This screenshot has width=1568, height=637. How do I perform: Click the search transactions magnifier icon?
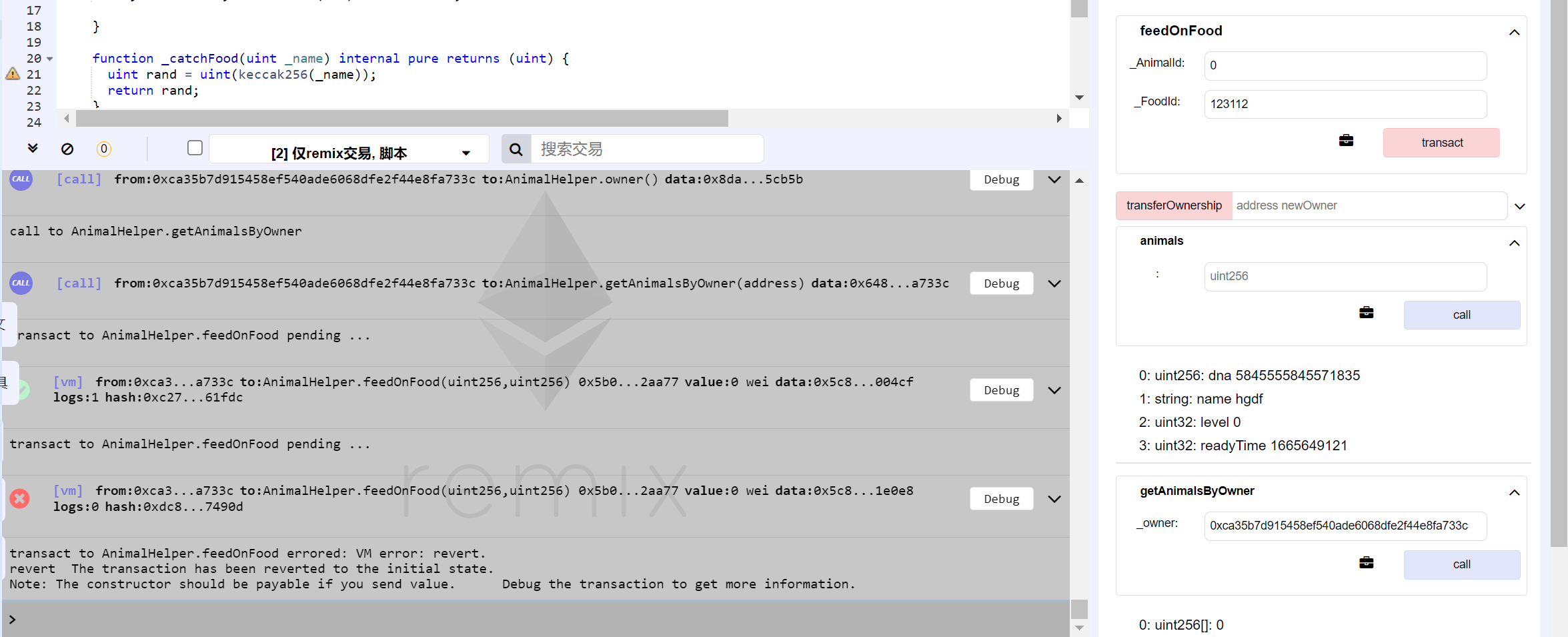[516, 149]
